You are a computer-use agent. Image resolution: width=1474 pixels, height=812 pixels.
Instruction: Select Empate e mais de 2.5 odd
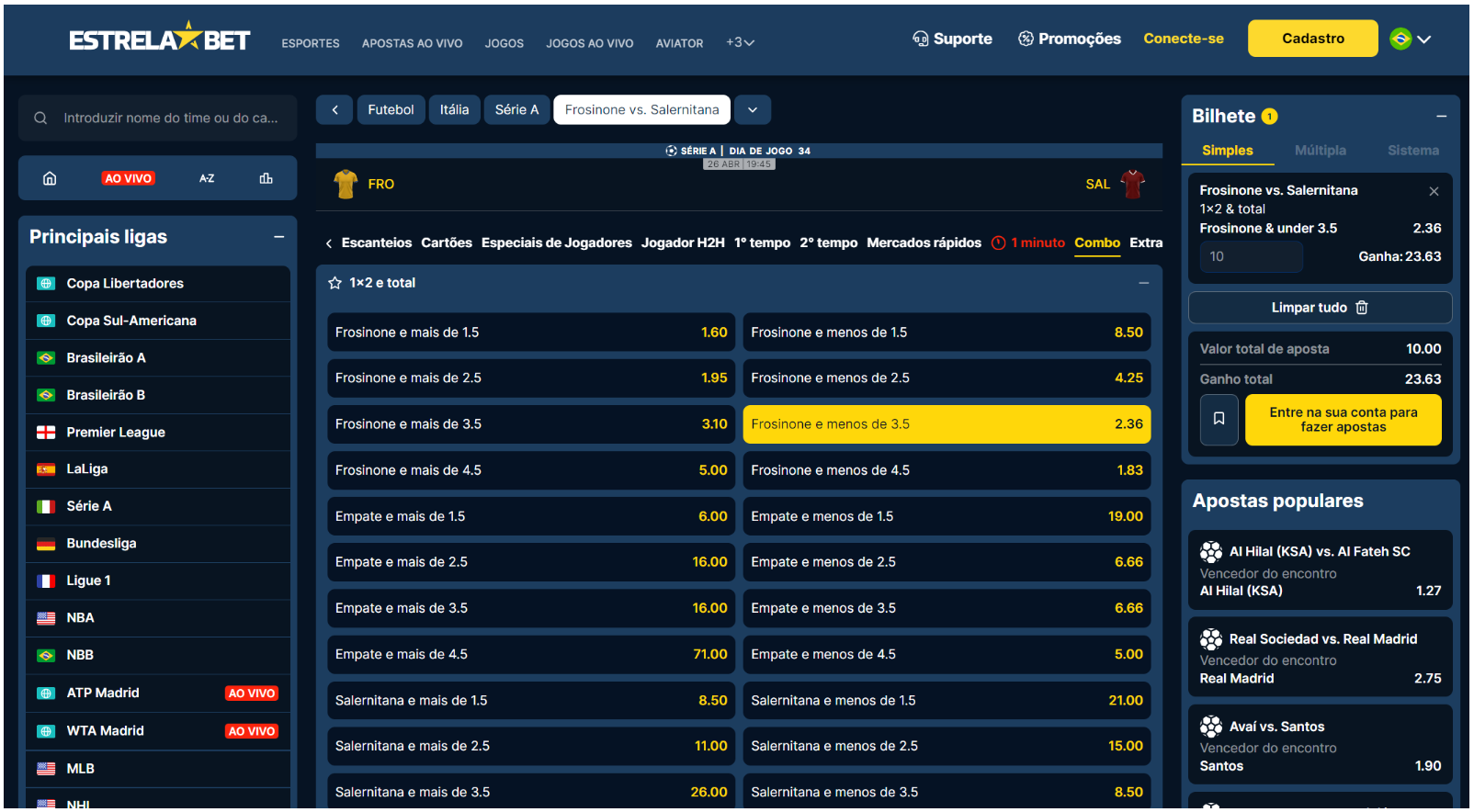tap(531, 562)
